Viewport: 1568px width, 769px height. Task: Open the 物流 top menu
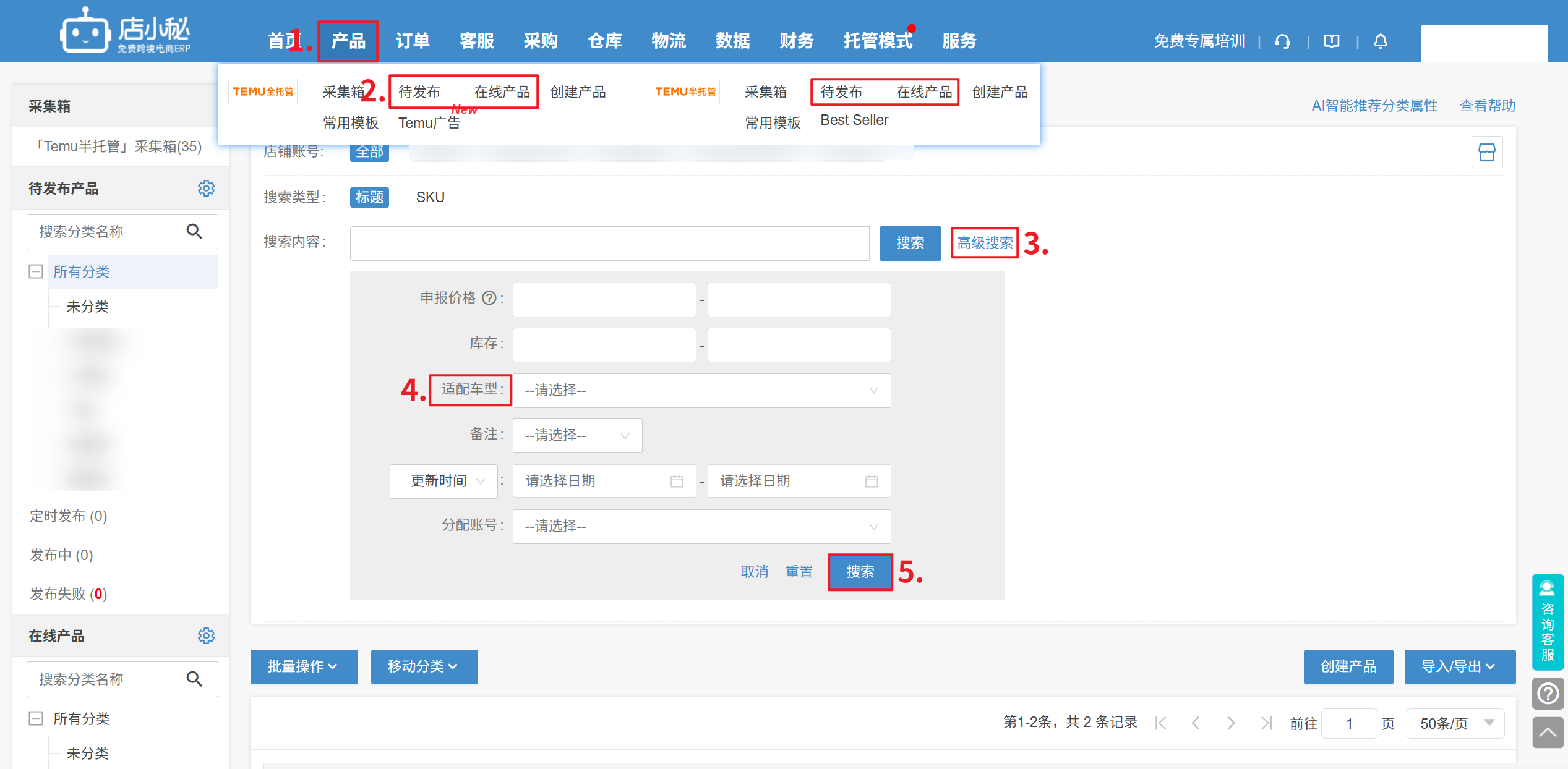pos(669,41)
